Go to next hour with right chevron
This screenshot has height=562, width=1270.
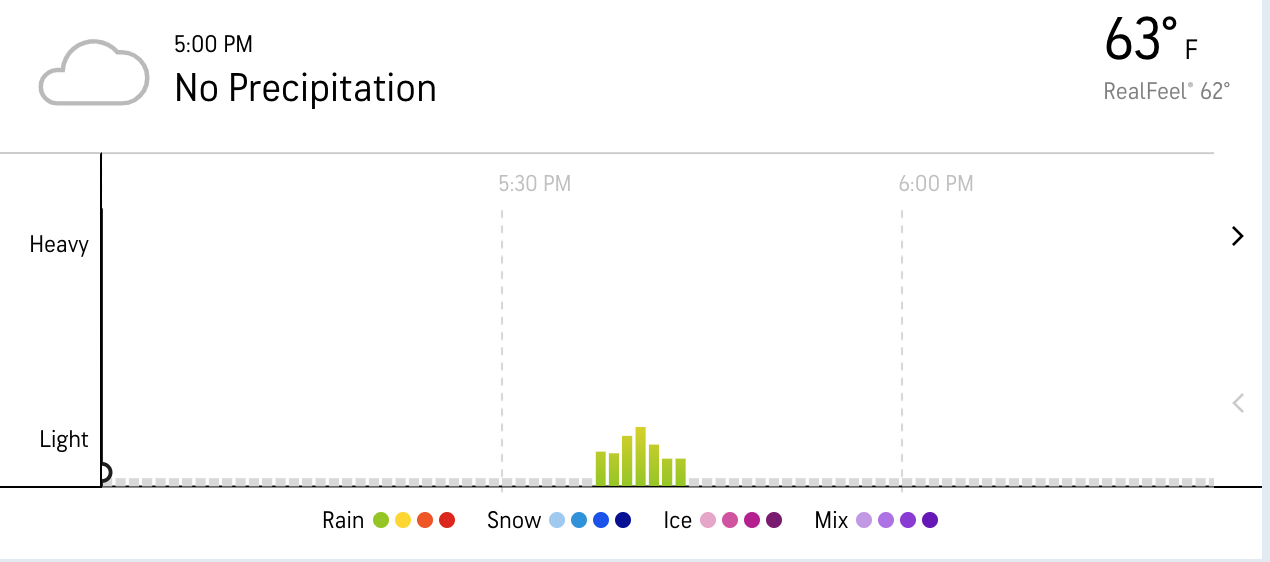coord(1238,236)
